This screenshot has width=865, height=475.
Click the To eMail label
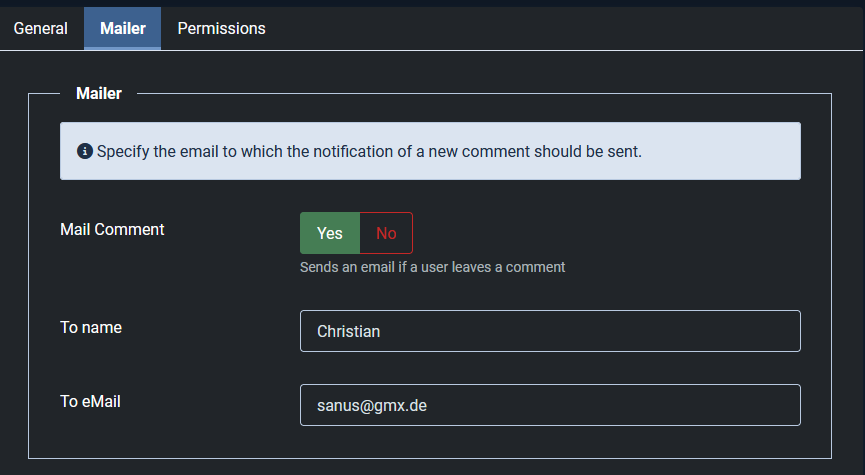(x=97, y=401)
